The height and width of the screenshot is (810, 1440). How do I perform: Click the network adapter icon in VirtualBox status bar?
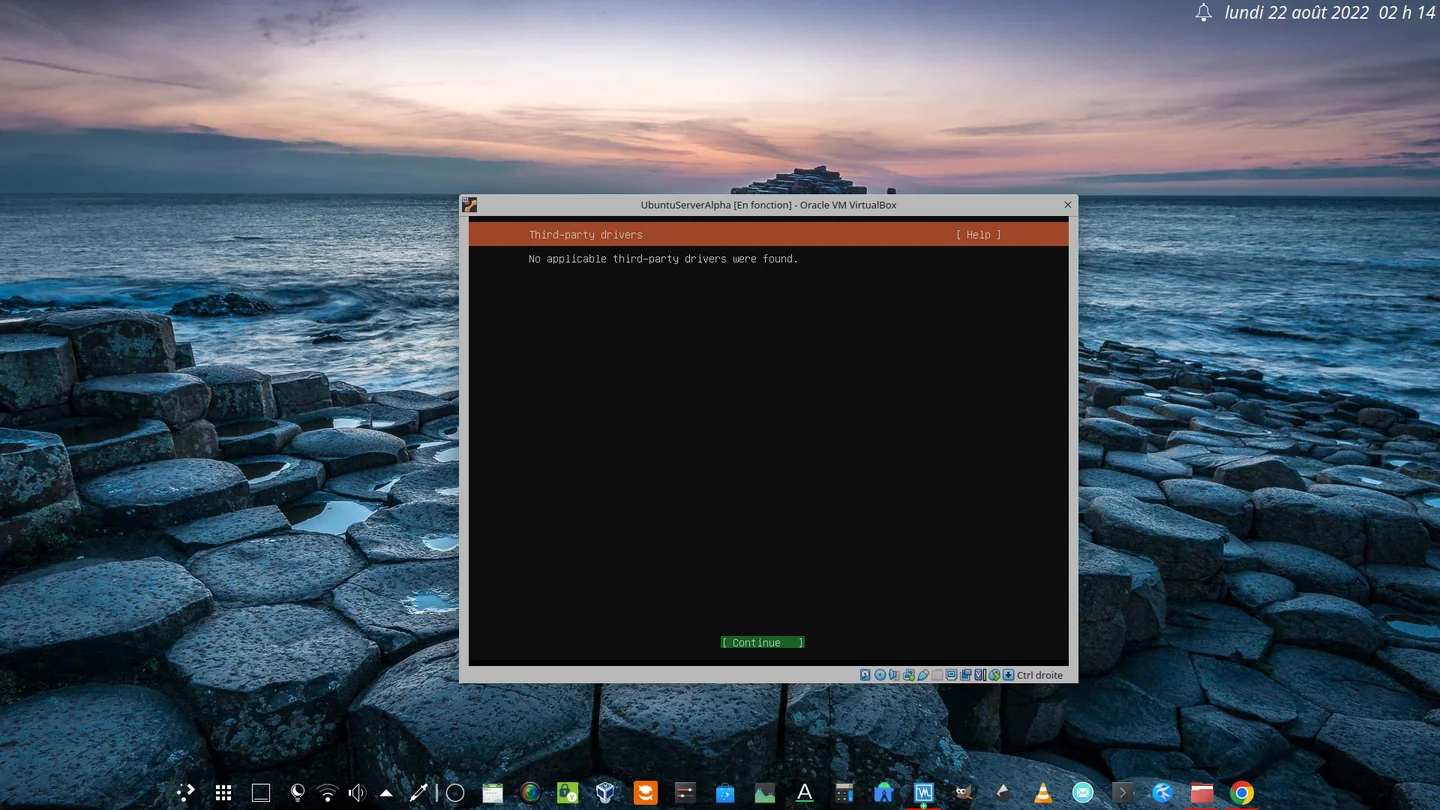[909, 675]
